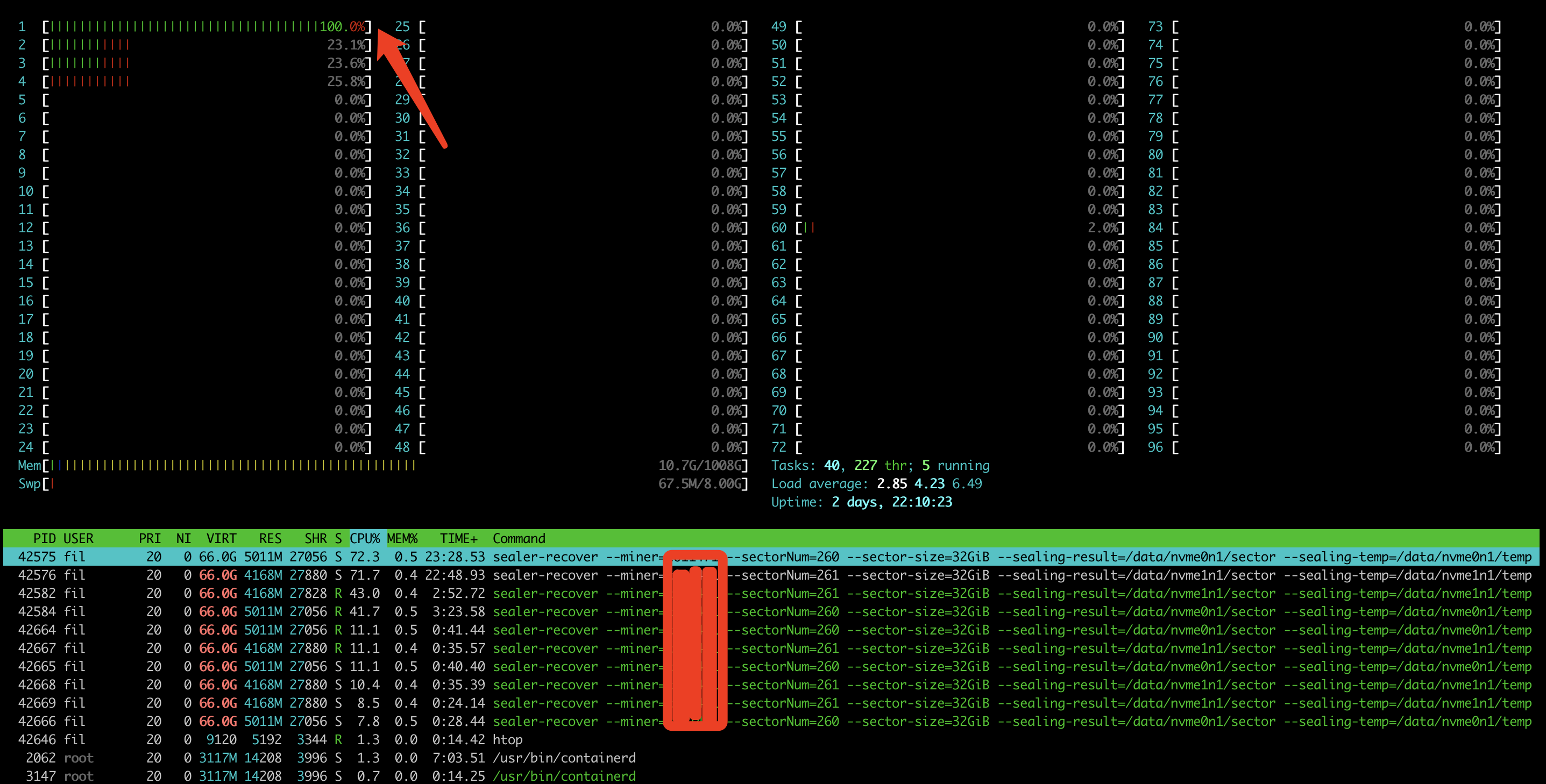The height and width of the screenshot is (784, 1546).
Task: Click the CPU 2 usage bar at 23.1%
Action: pos(207,45)
